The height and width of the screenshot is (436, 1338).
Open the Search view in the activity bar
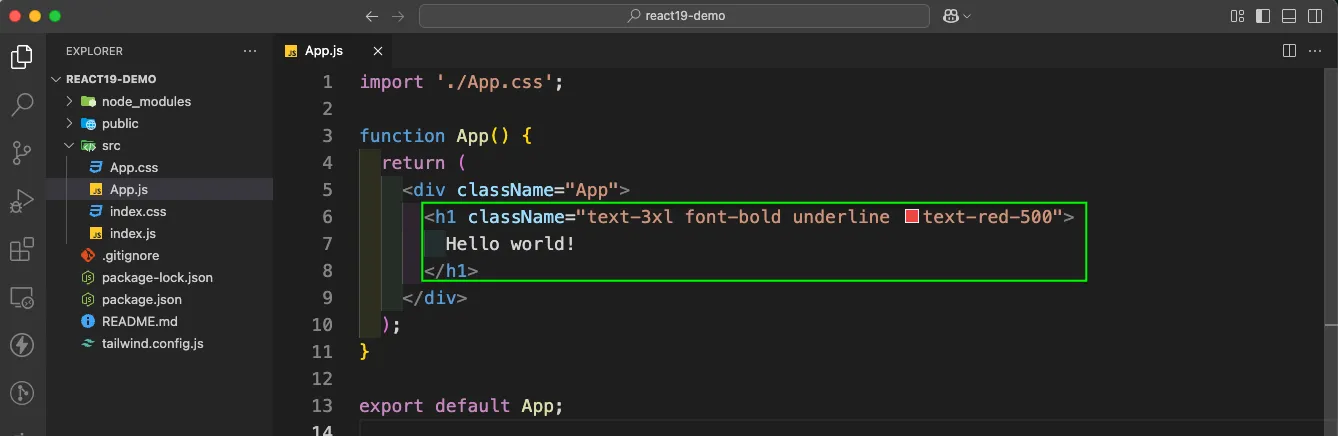coord(22,104)
